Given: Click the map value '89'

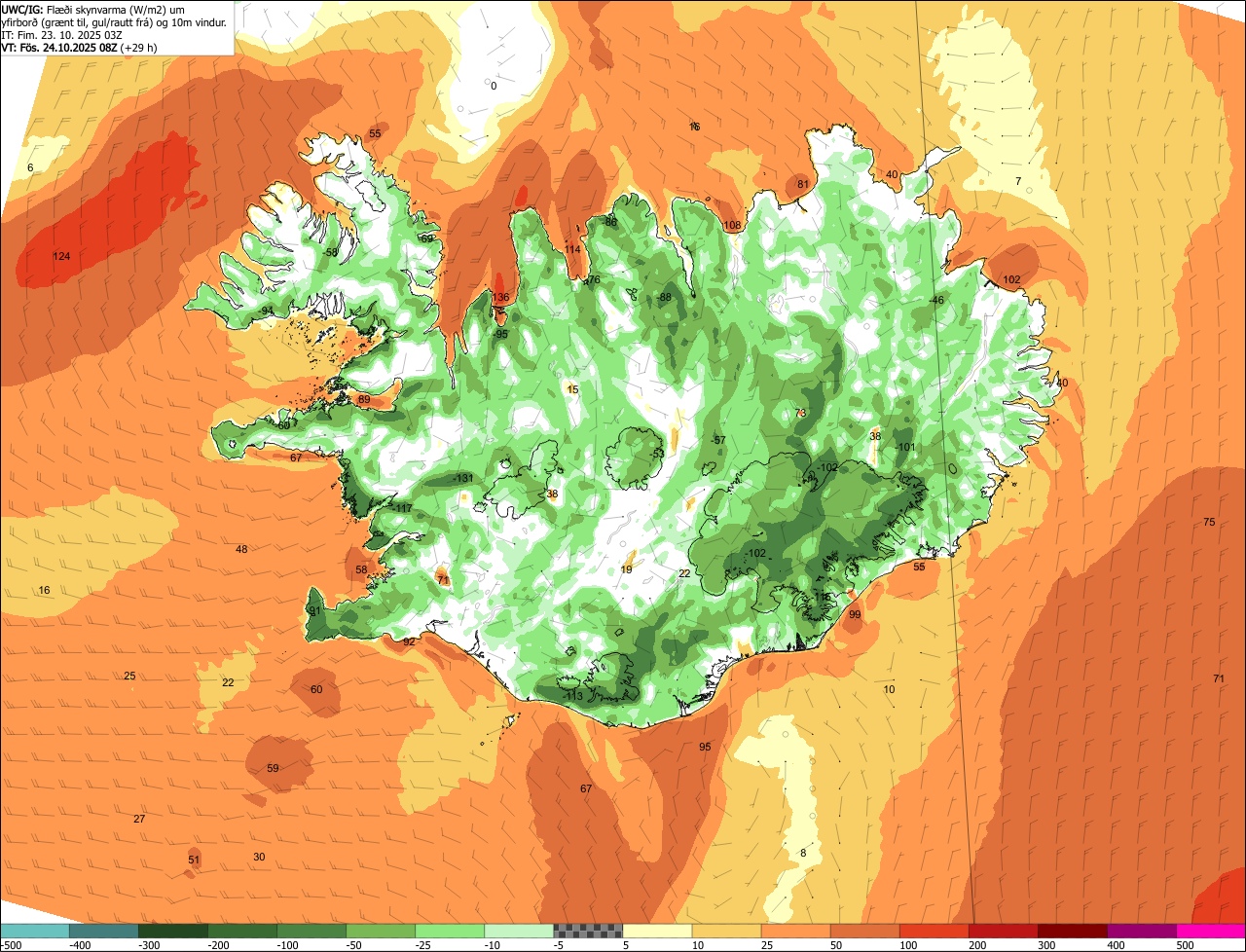Looking at the screenshot, I should pos(364,399).
